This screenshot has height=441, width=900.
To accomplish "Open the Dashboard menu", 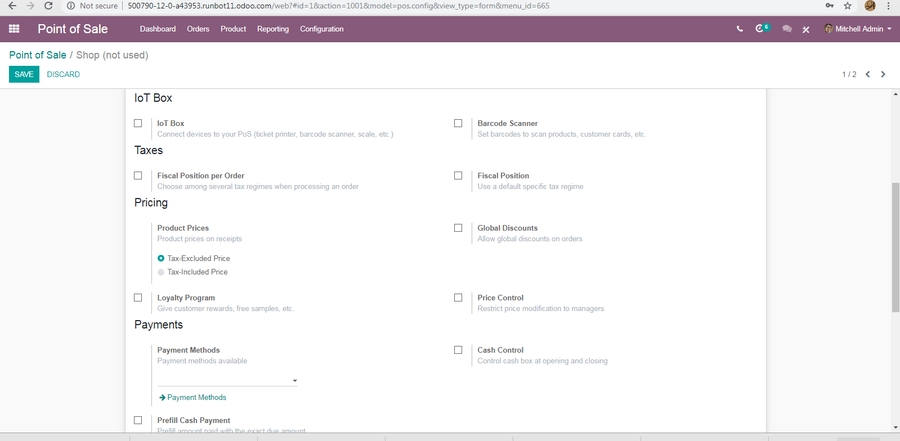I will tap(158, 29).
